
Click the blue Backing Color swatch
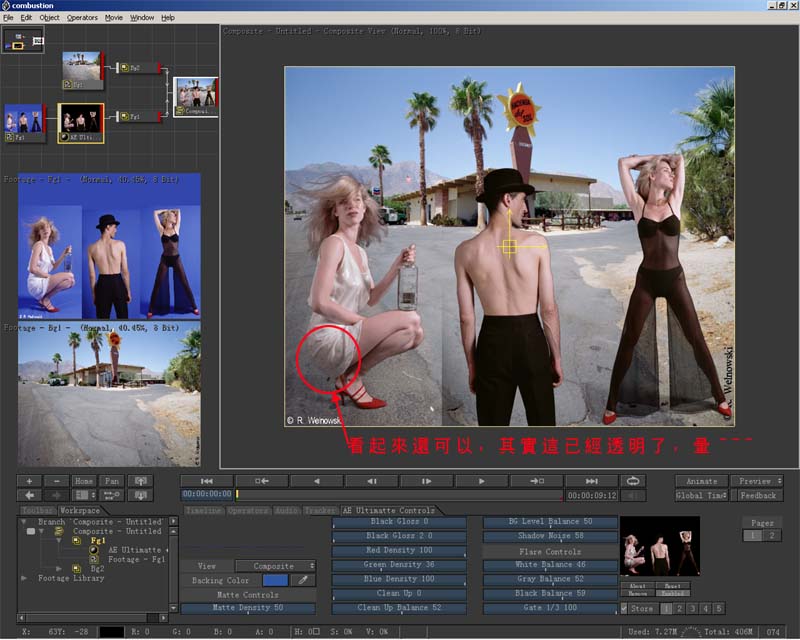(276, 580)
